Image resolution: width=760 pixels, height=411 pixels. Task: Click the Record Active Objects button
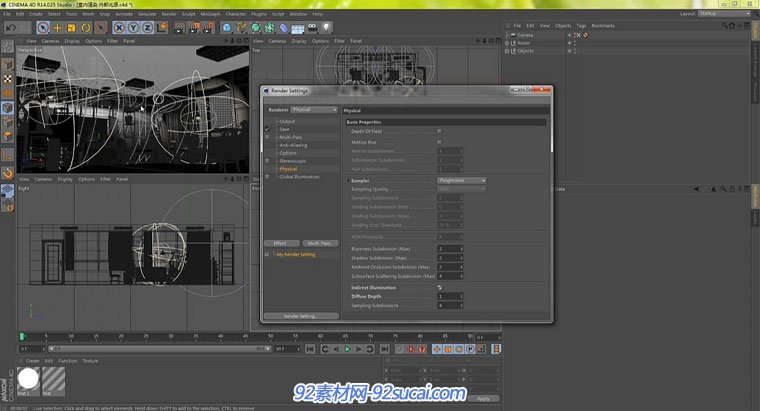399,349
